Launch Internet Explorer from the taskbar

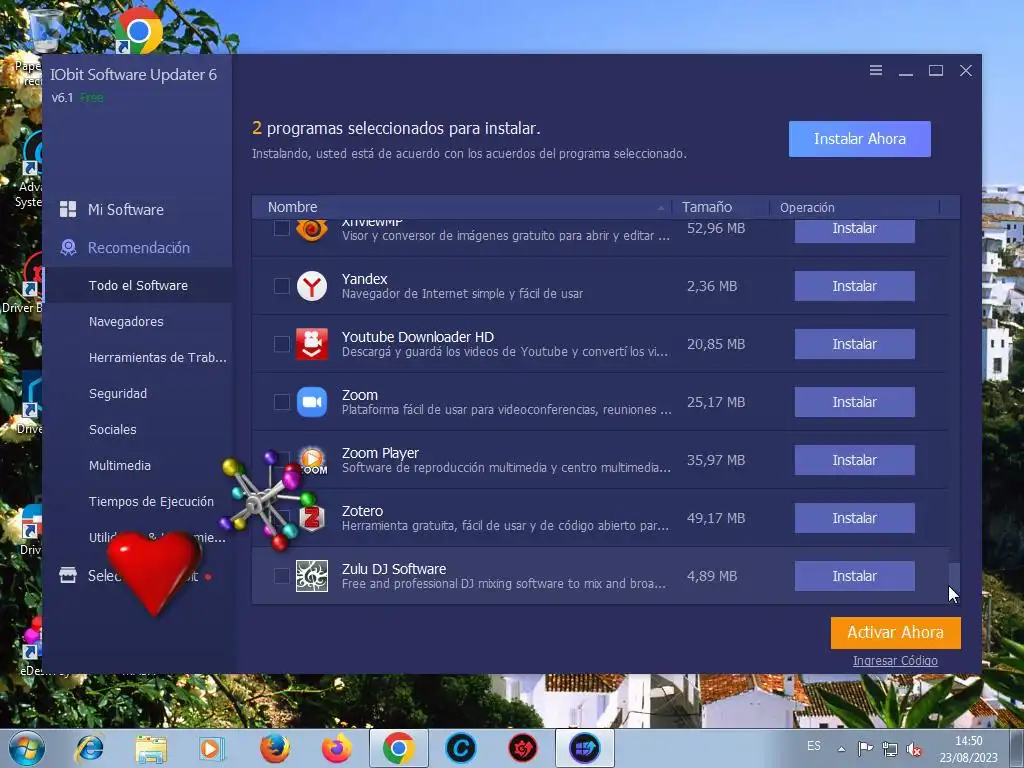(x=89, y=748)
